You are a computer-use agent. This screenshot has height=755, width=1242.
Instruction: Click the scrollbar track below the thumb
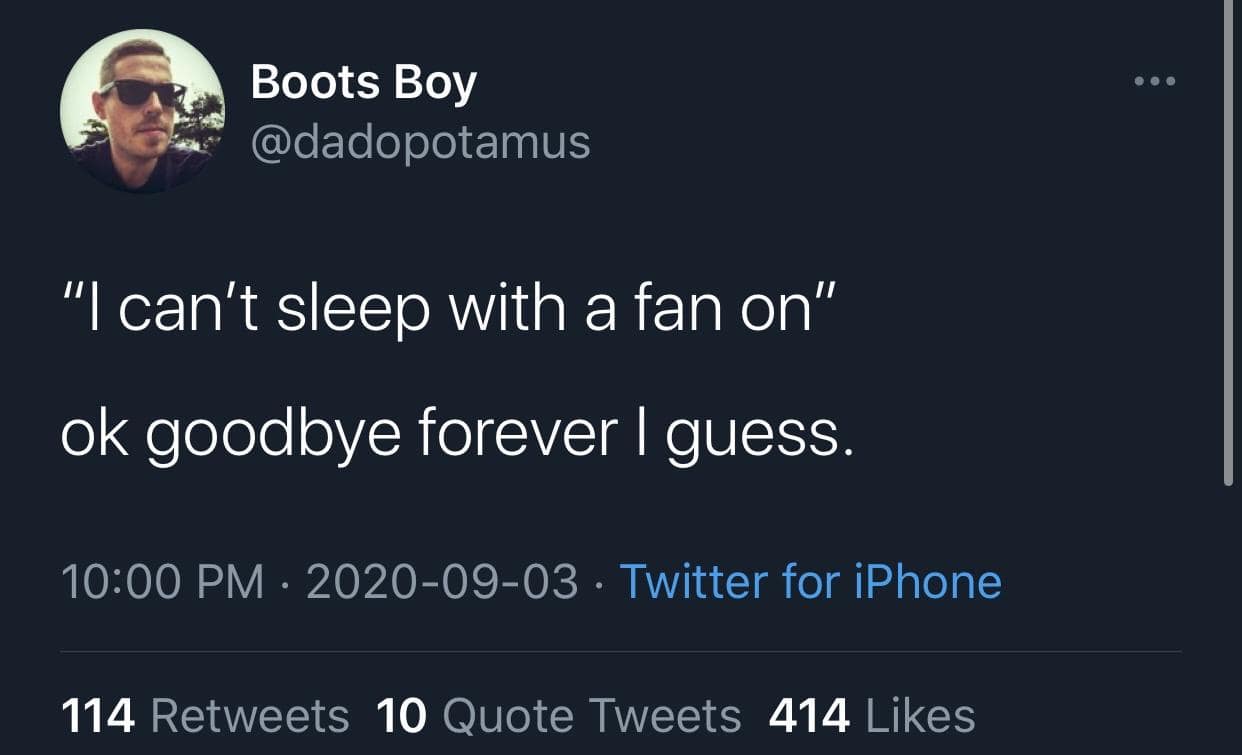(x=1228, y=620)
